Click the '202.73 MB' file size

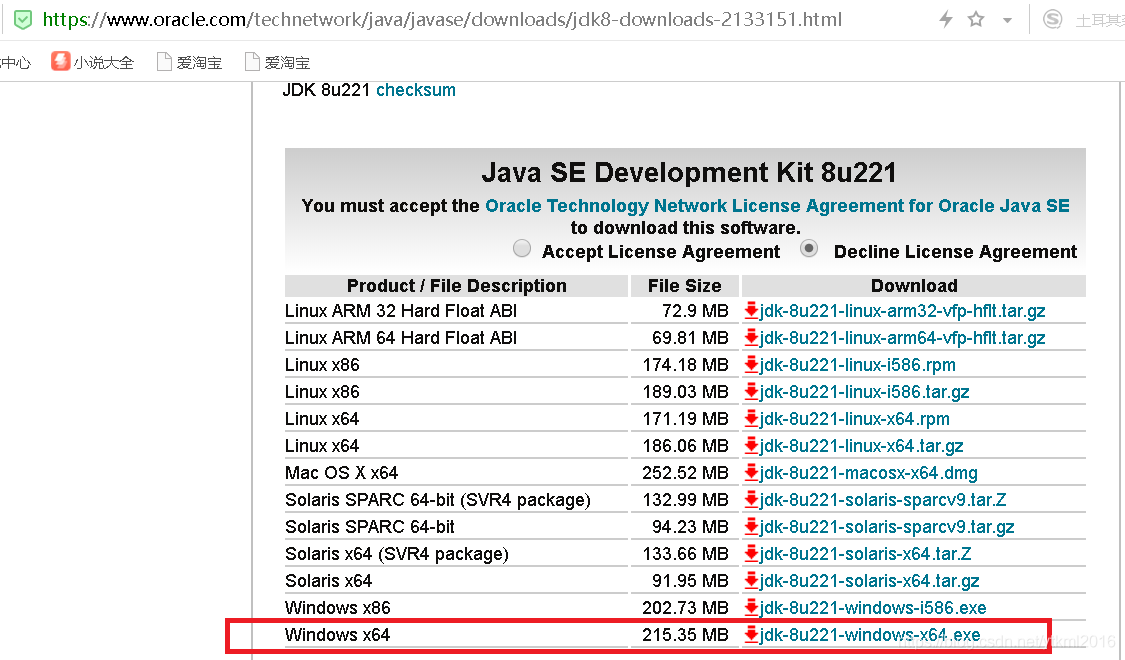click(x=685, y=608)
